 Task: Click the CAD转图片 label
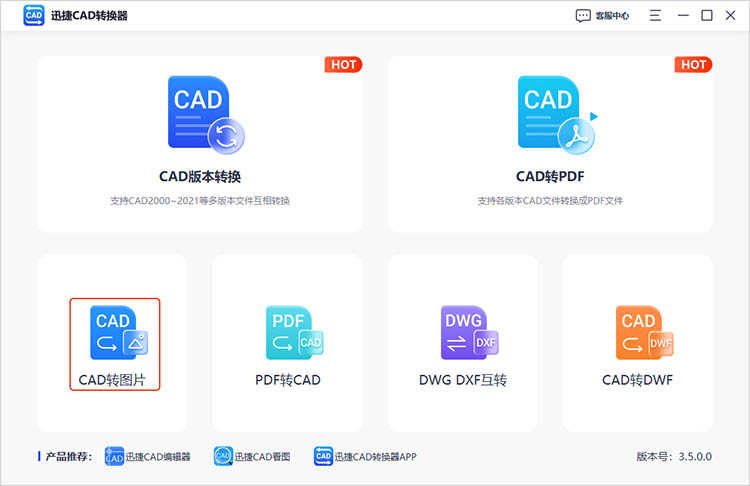tap(112, 380)
